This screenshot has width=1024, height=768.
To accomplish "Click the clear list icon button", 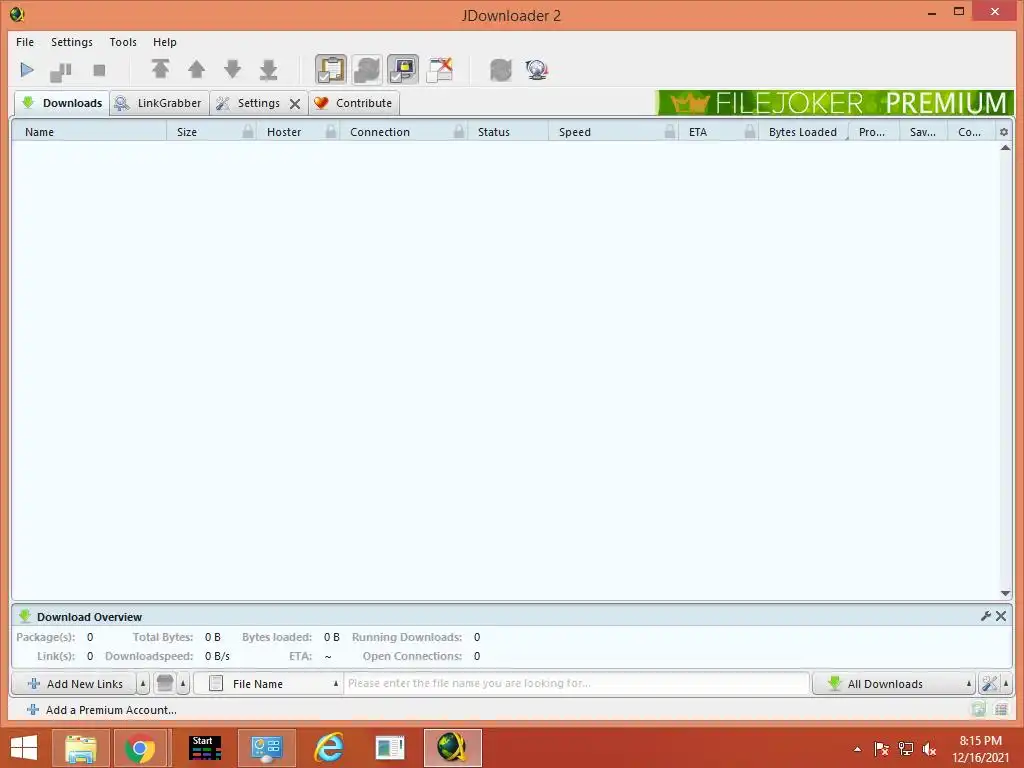I will tap(165, 684).
